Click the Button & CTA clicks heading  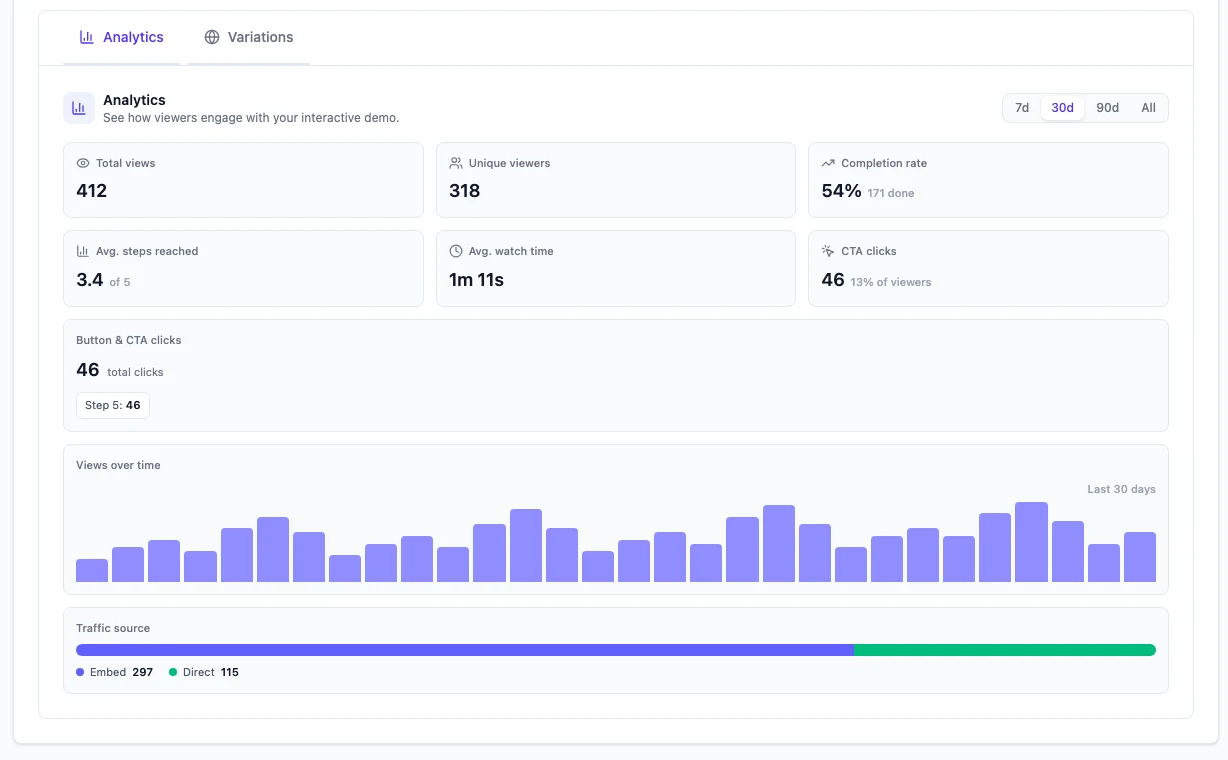point(129,340)
